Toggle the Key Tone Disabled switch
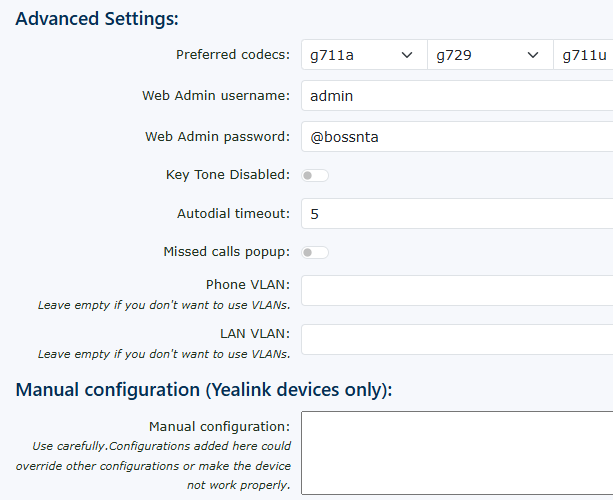The height and width of the screenshot is (500, 613). (315, 176)
